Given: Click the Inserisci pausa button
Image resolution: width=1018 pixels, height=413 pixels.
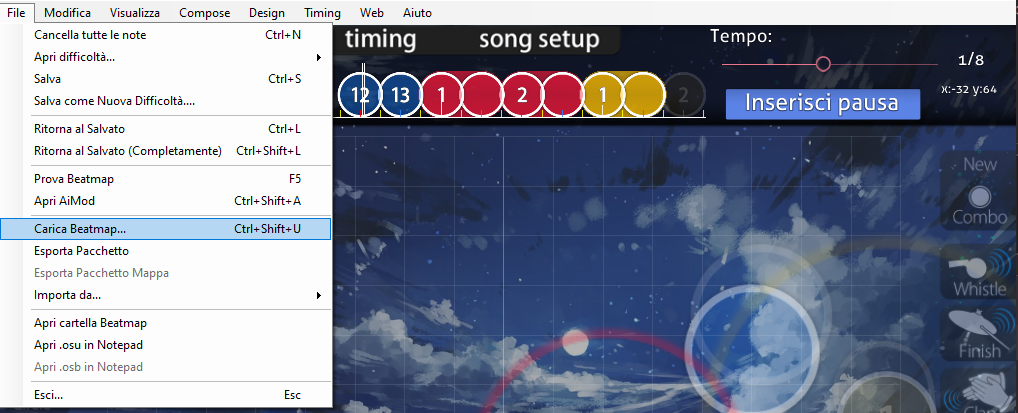Looking at the screenshot, I should point(823,104).
